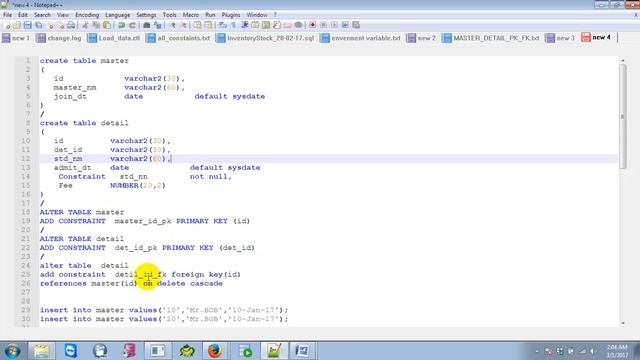Viewport: 640px width, 360px height.
Task: Click the Close All toolbar icon
Action: click(x=60, y=25)
